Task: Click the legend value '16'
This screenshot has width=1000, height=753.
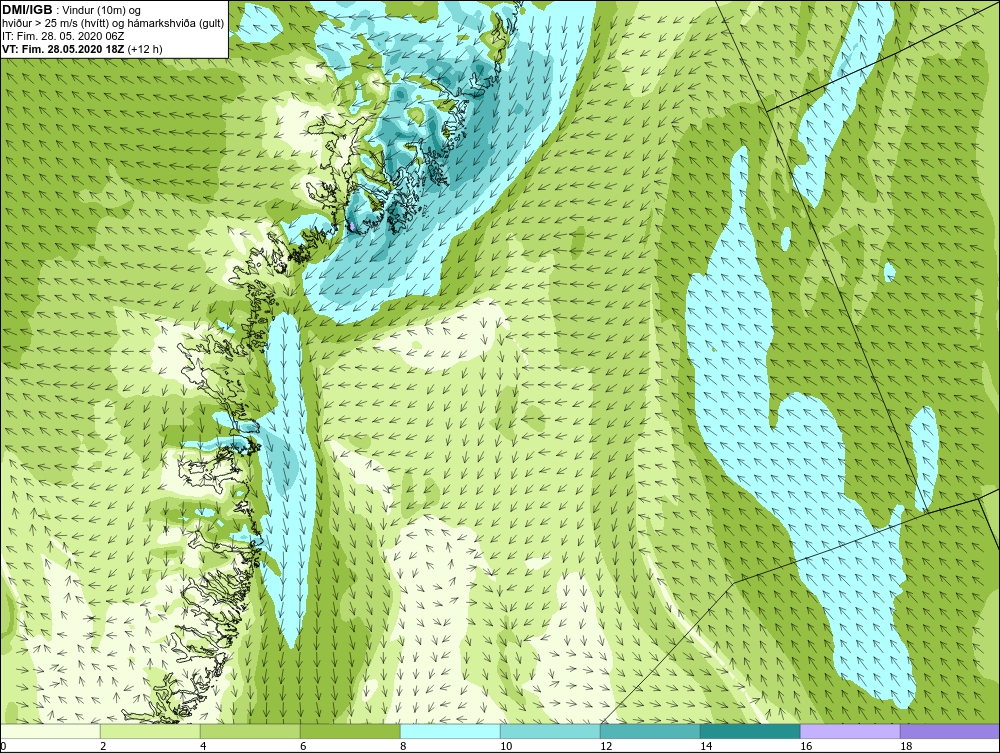Action: 806,746
